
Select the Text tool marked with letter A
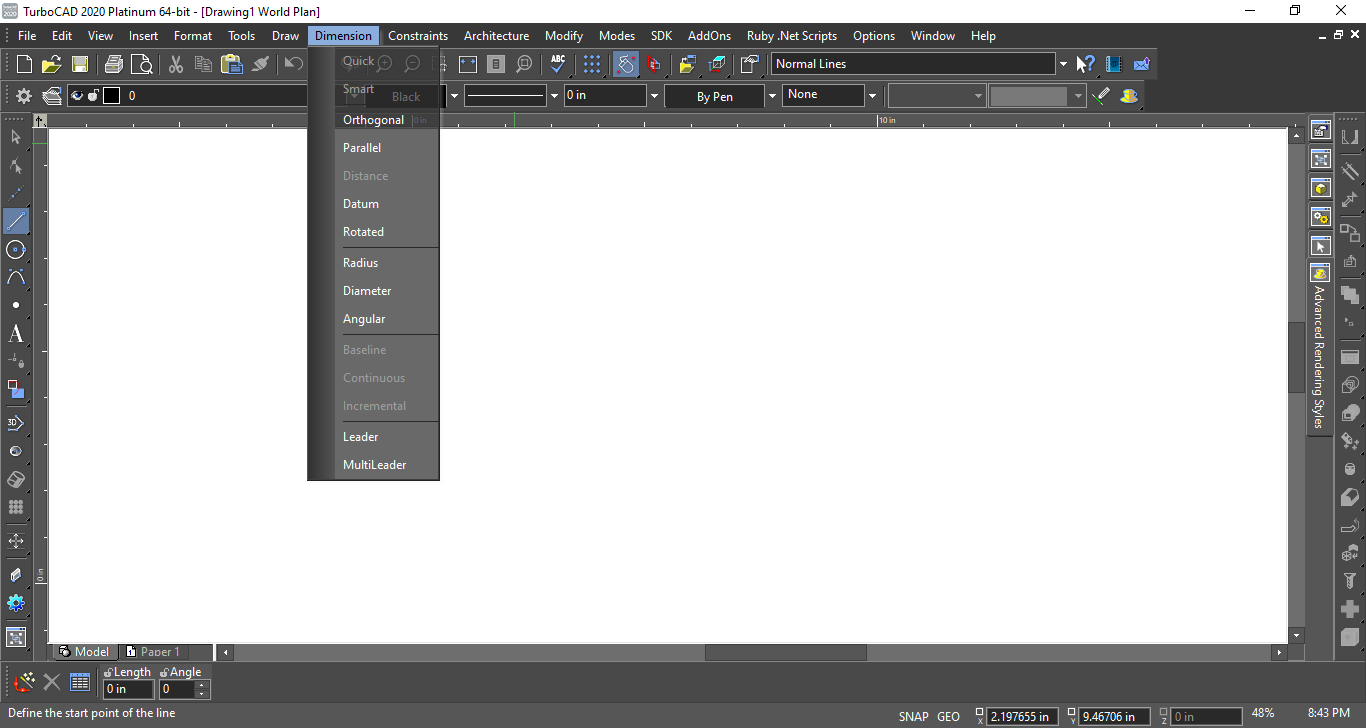(x=16, y=334)
